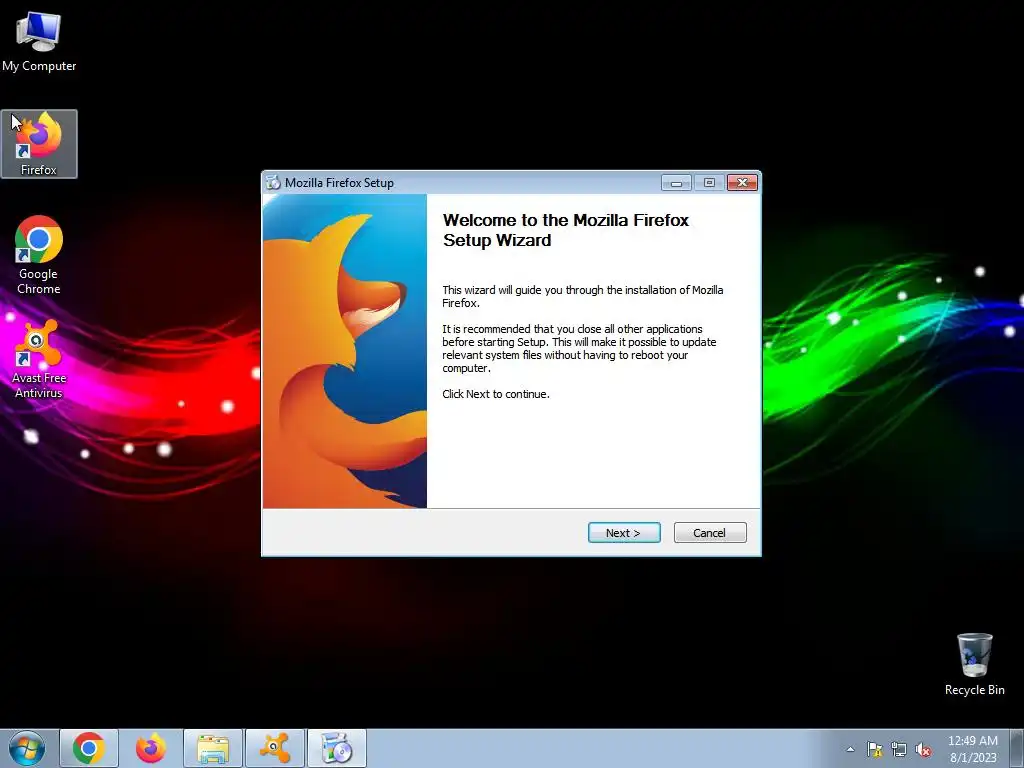Select the Firefox desktop shortcut
1024x768 pixels.
[39, 144]
